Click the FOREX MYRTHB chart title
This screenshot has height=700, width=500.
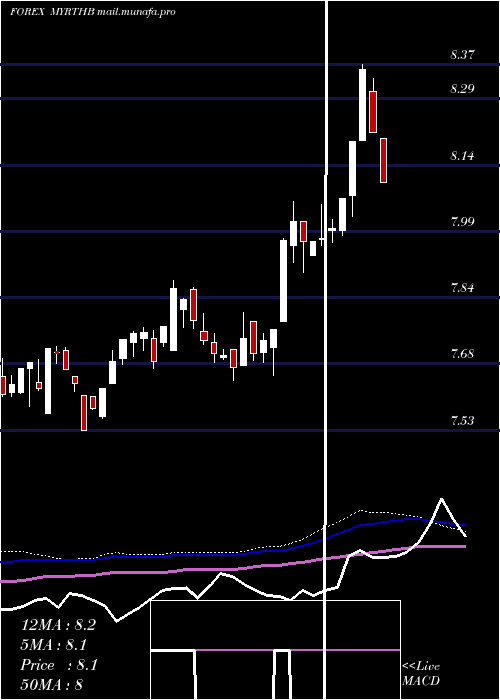93,12
